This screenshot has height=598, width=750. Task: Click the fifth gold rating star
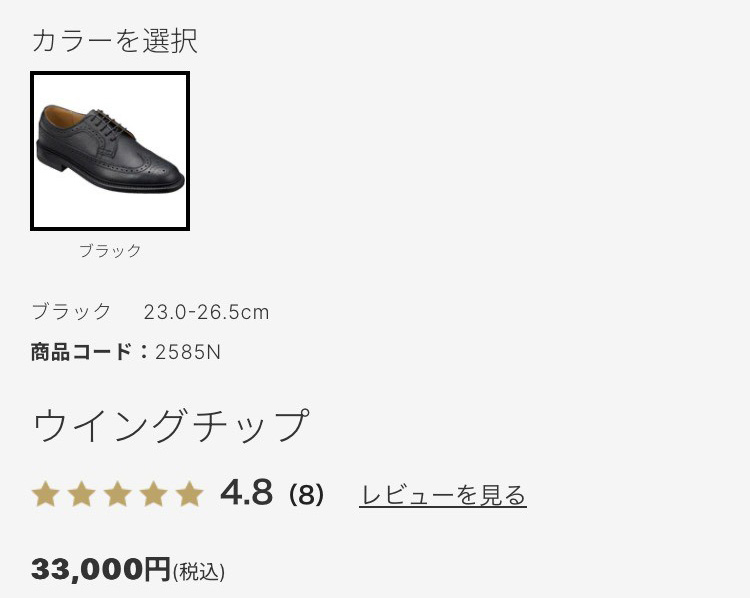pyautogui.click(x=189, y=494)
